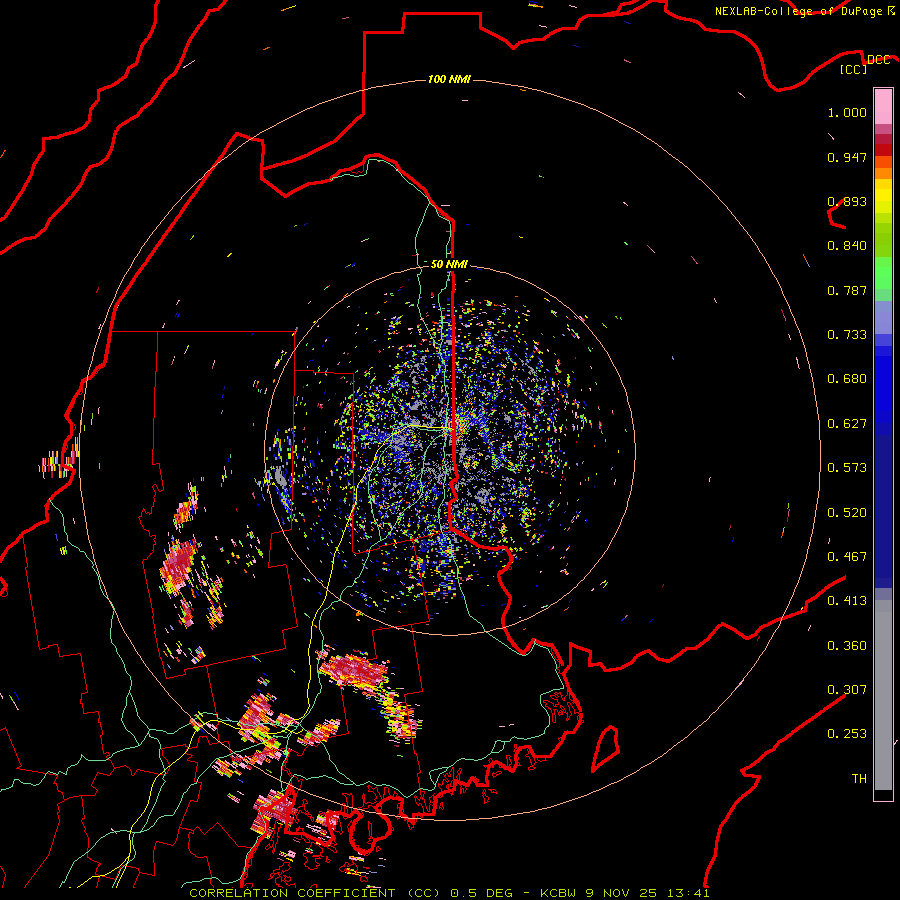Click the 1.000 value on the color scale
900x900 pixels.
pyautogui.click(x=847, y=112)
